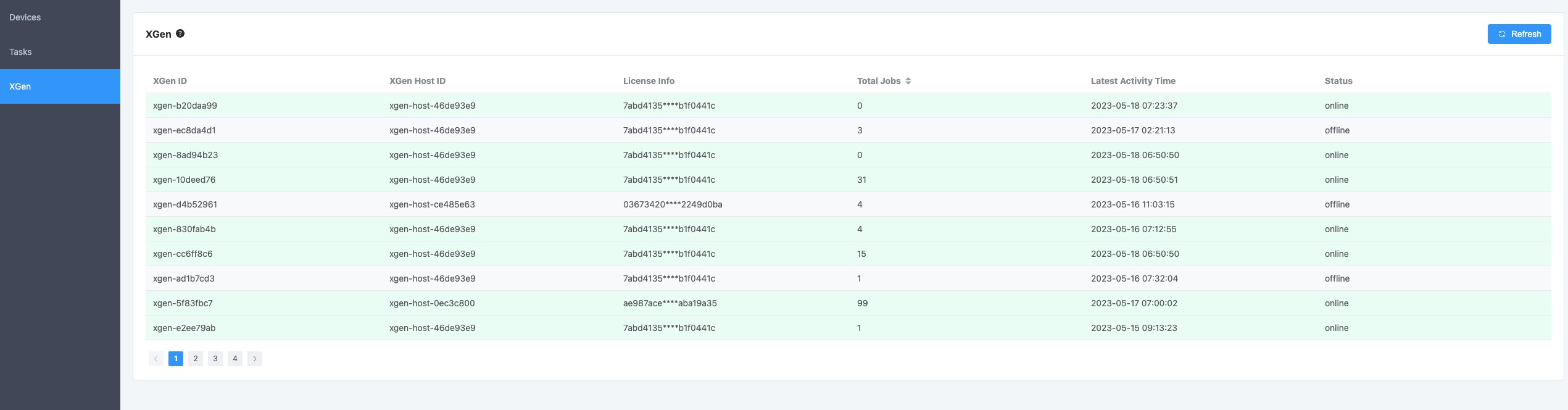Click online status of xgen-5f83fbc7
This screenshot has height=410, width=1568.
pos(1337,303)
